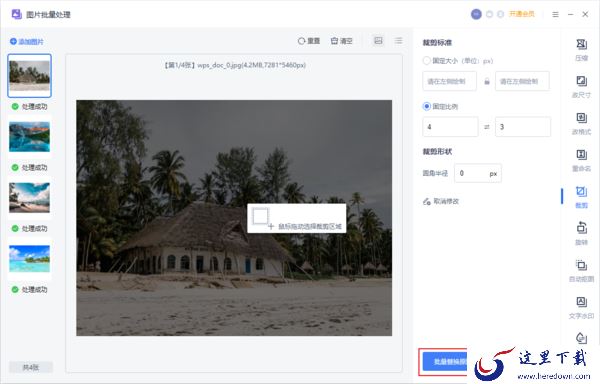The height and width of the screenshot is (384, 600).
Task: Click the gray icon just before 开通会员
Action: tap(501, 14)
